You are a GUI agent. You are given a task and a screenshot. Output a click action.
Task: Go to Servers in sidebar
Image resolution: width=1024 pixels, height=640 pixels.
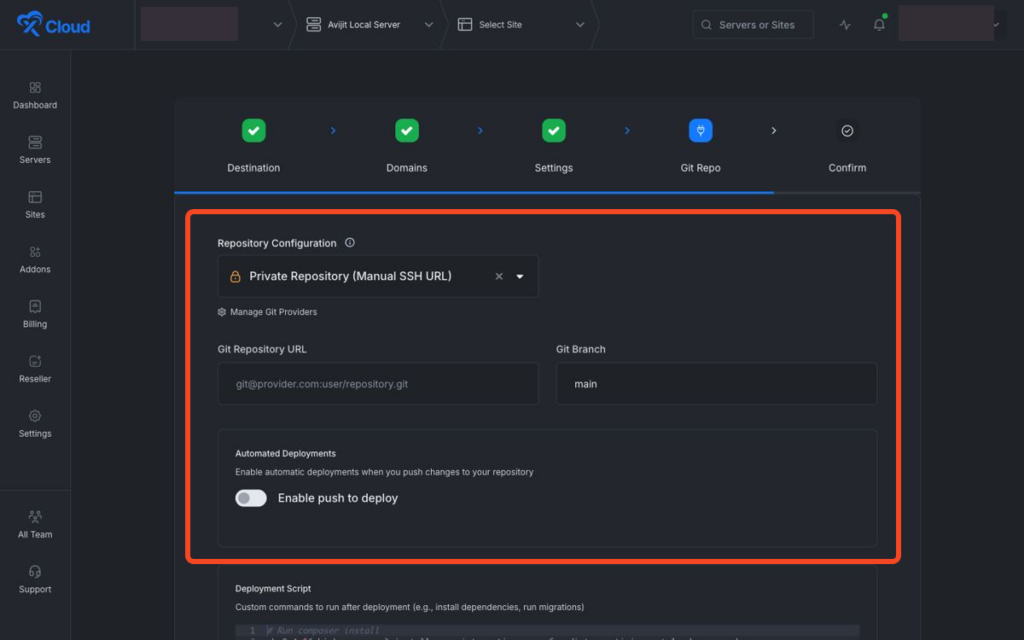pyautogui.click(x=35, y=150)
